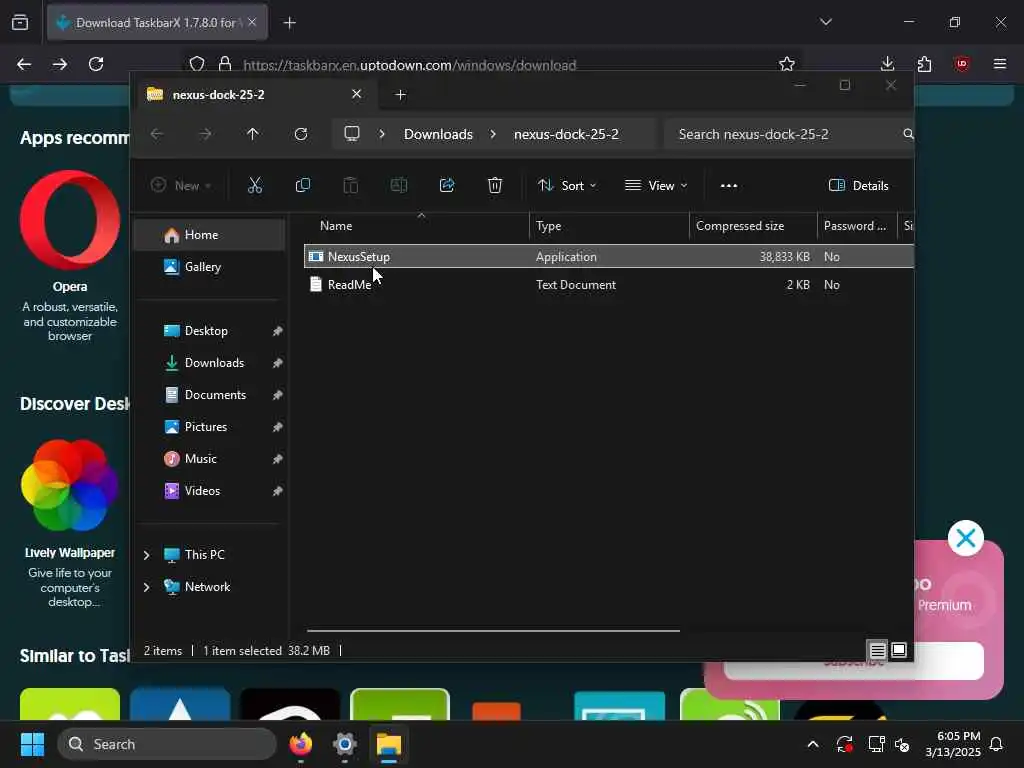
Task: Switch to details list view layout
Action: pyautogui.click(x=877, y=650)
